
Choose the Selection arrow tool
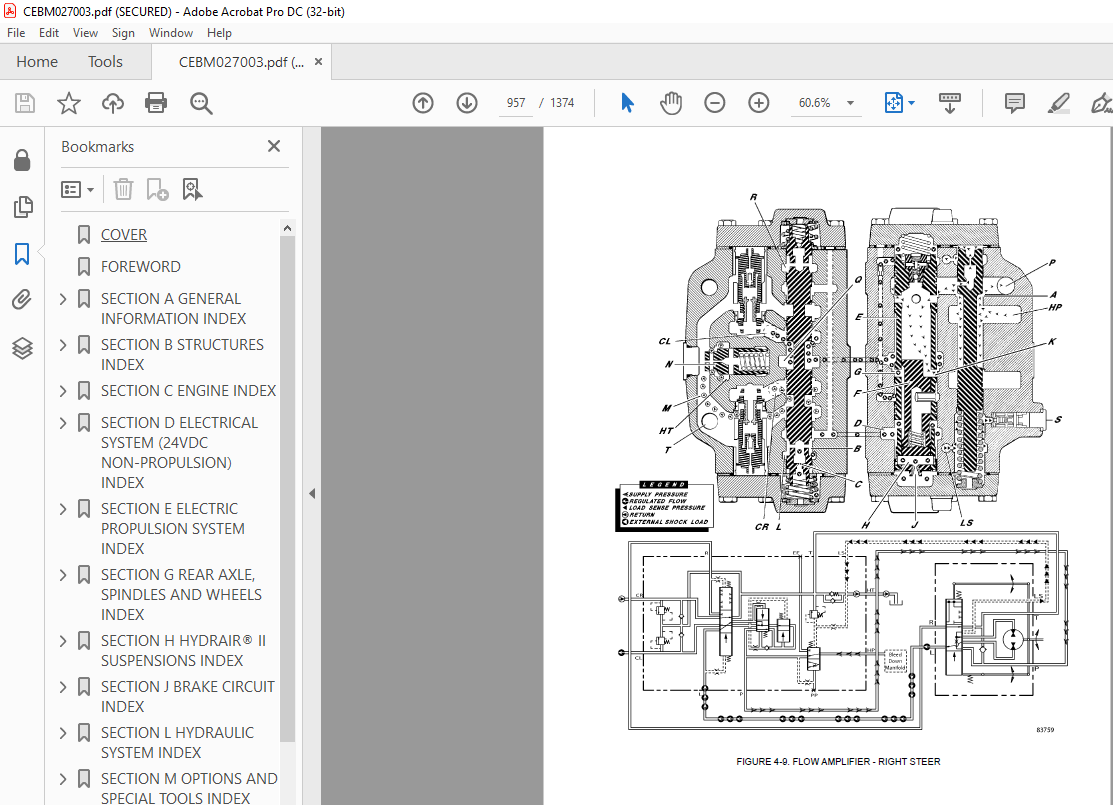pos(627,103)
